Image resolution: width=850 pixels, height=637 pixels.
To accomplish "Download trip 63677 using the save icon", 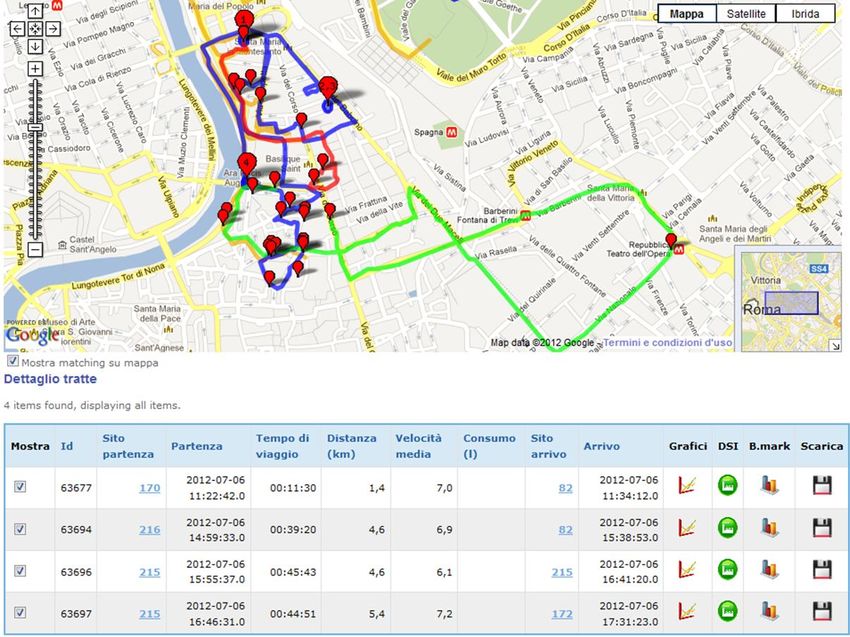I will coord(822,486).
